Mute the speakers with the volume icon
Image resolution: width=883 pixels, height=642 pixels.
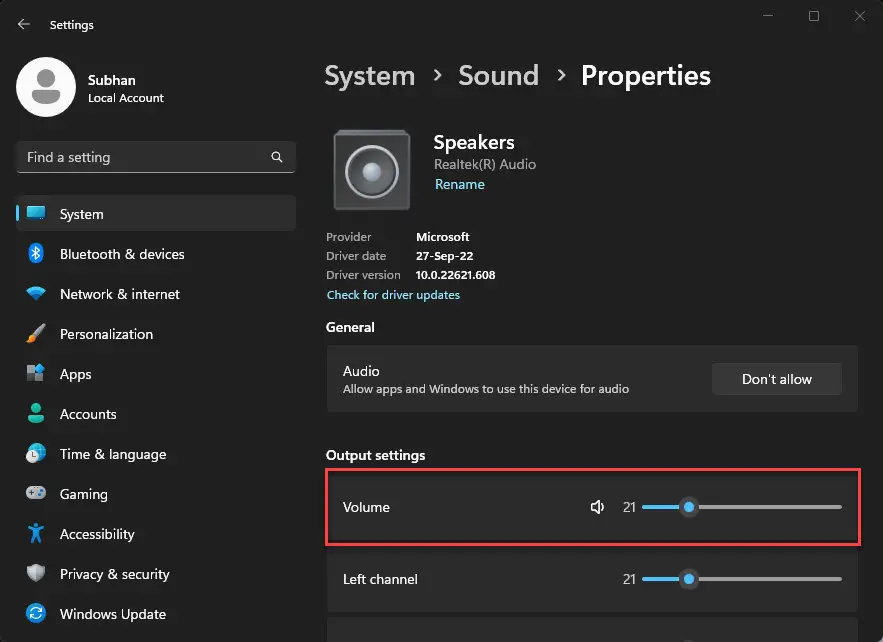tap(597, 507)
